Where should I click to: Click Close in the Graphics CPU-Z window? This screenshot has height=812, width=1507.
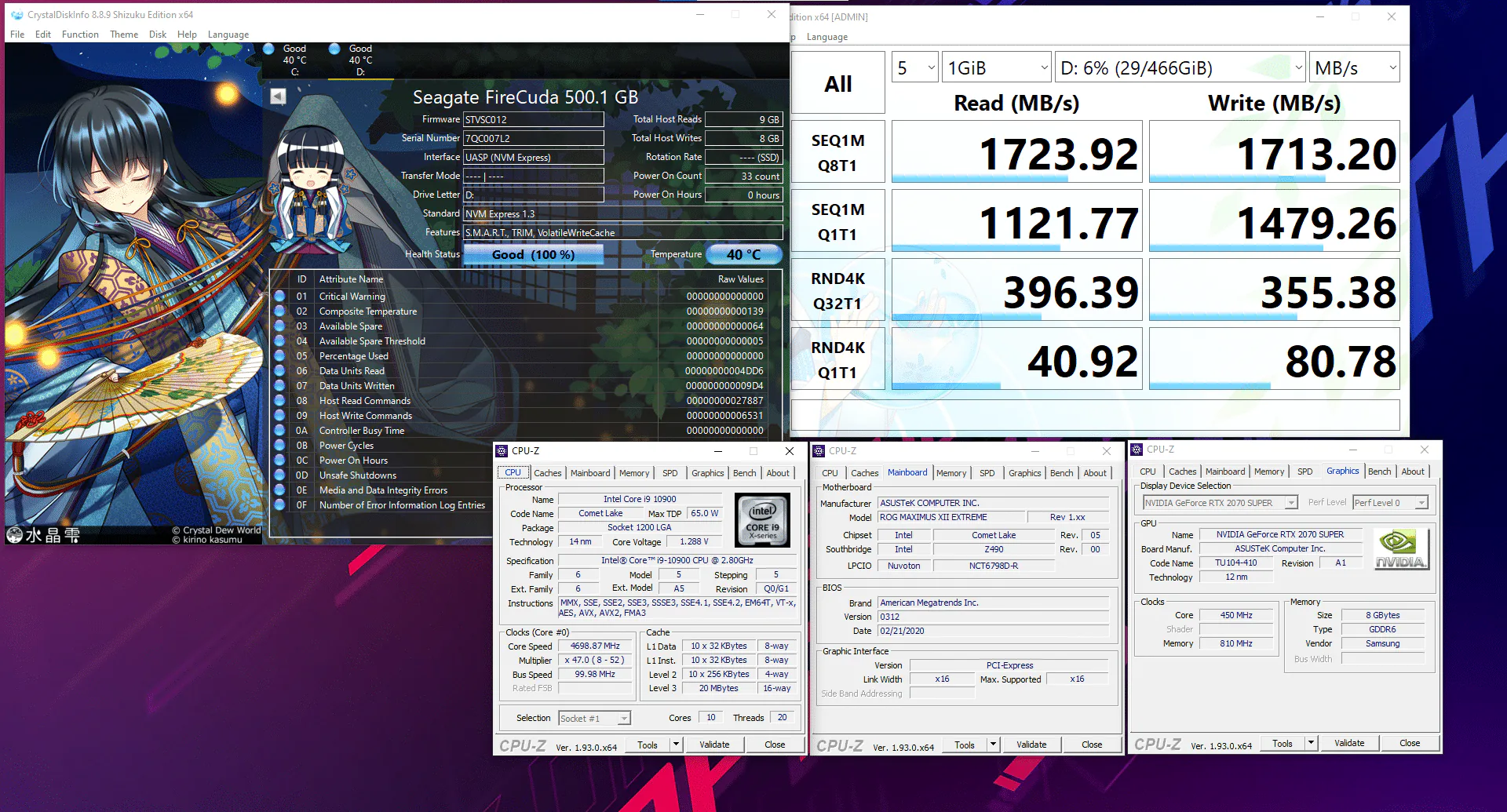pyautogui.click(x=1410, y=743)
